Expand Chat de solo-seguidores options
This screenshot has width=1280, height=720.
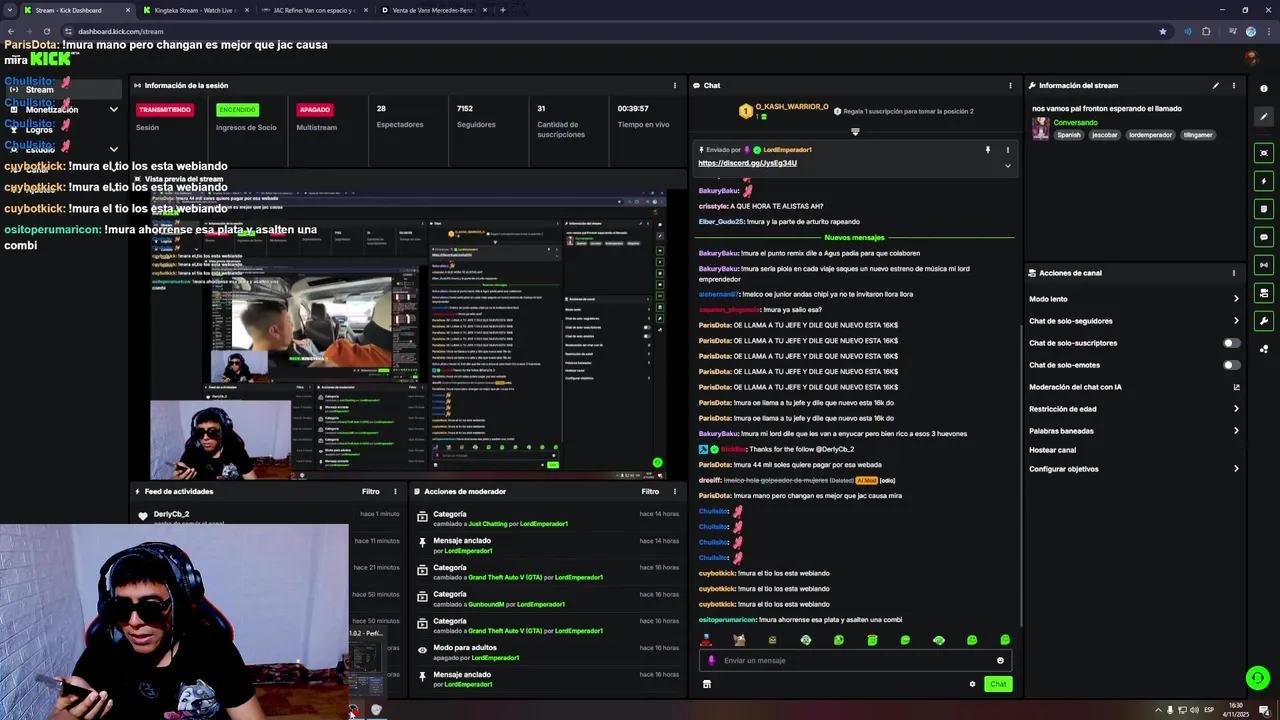(1236, 321)
